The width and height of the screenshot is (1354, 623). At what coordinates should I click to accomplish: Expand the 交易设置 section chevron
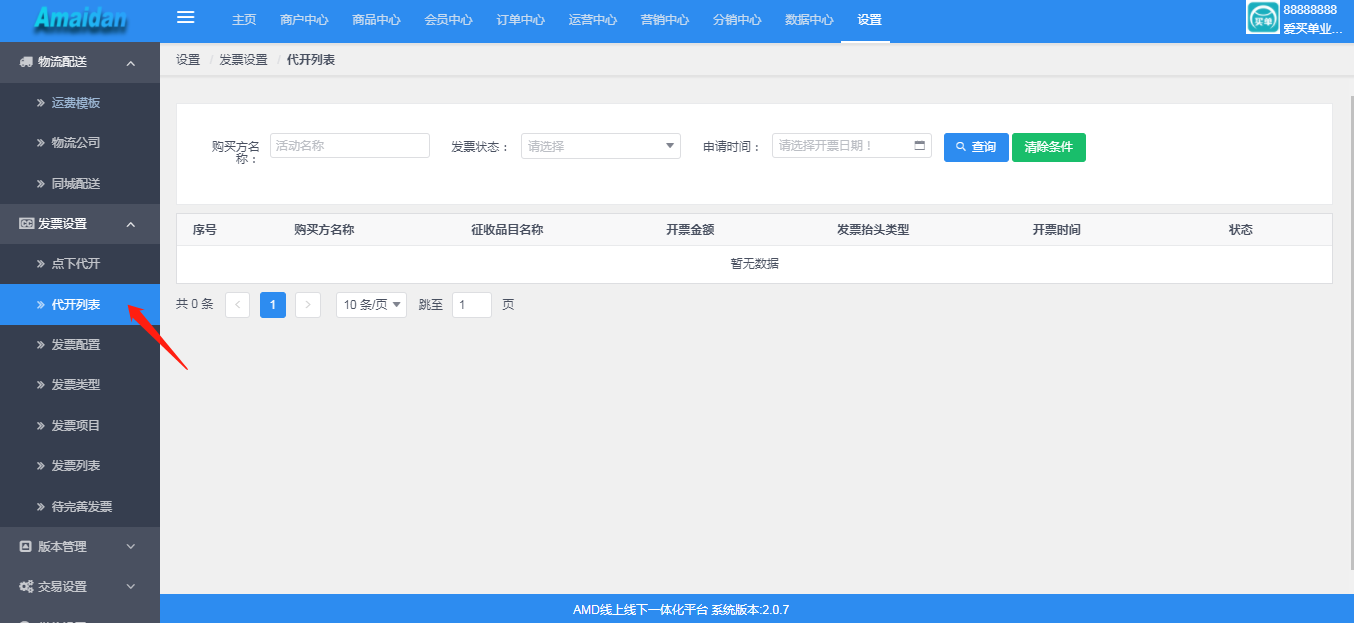(131, 587)
